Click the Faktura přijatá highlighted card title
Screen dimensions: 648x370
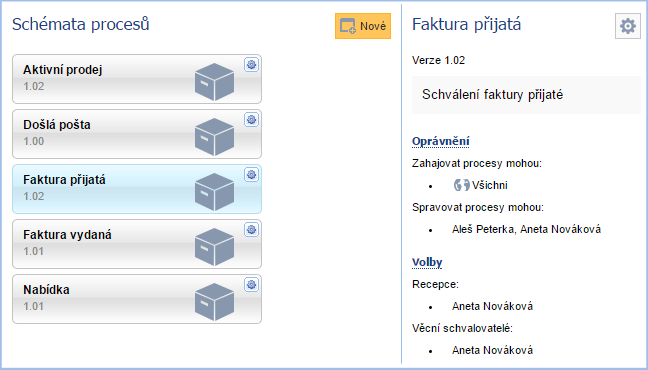pyautogui.click(x=64, y=180)
